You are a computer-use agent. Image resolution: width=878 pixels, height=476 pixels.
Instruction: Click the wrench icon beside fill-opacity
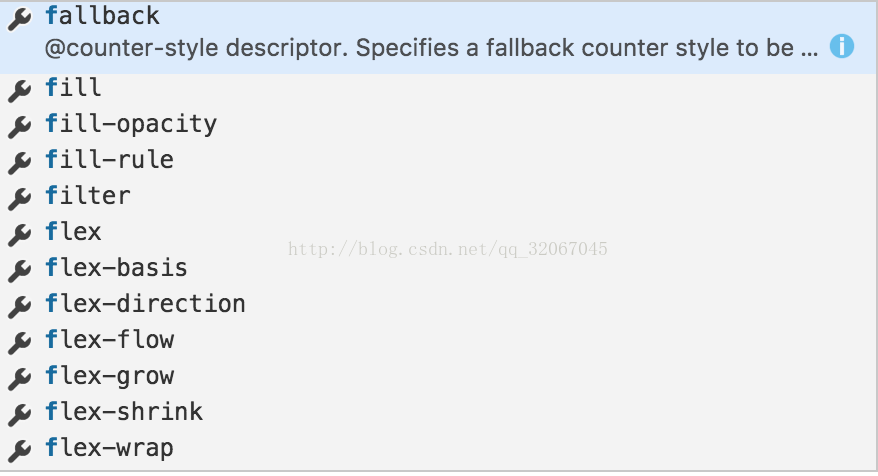20,127
